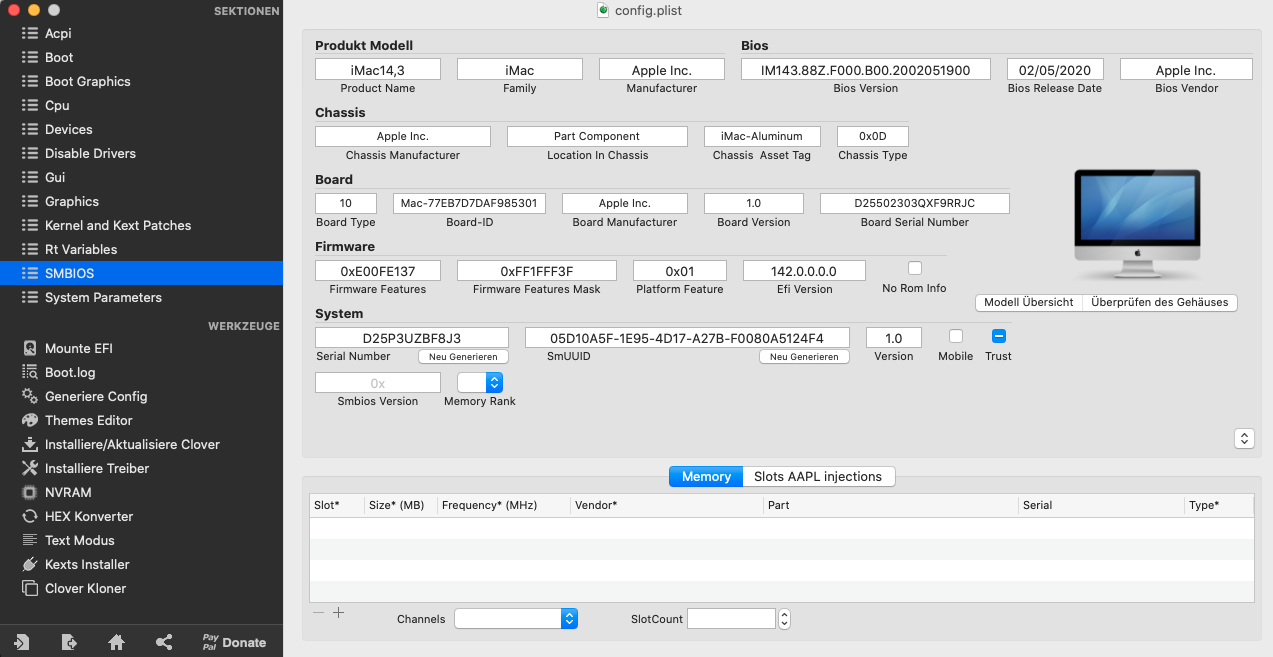
Task: Open NVRAM chip icon in sidebar
Action: click(x=29, y=493)
